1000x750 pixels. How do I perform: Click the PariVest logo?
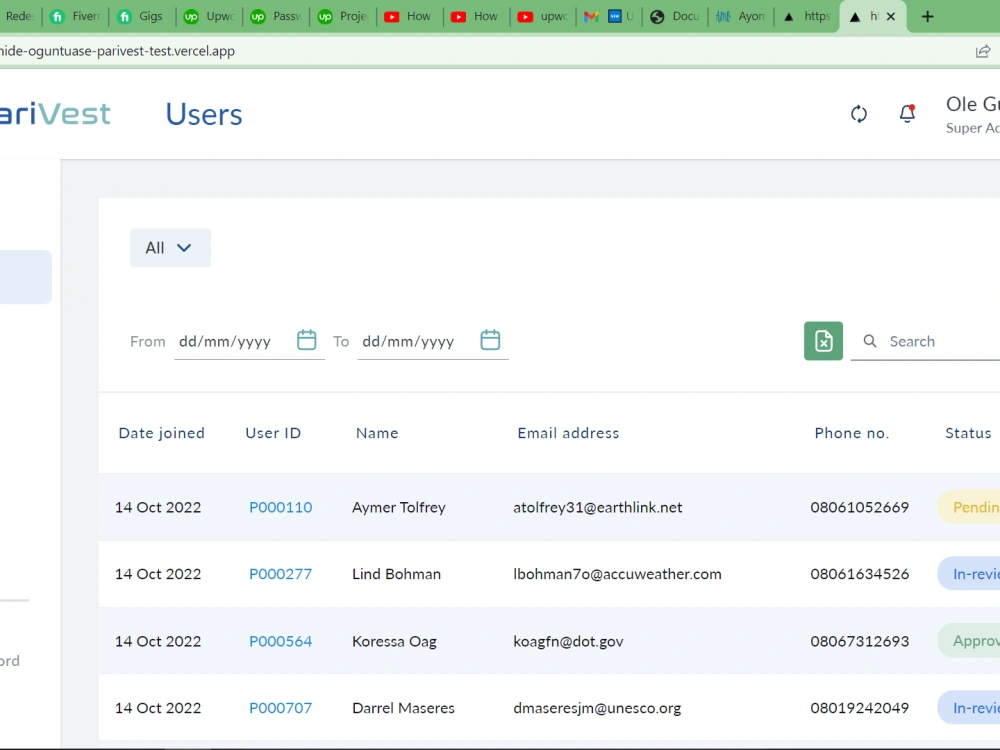pos(55,113)
